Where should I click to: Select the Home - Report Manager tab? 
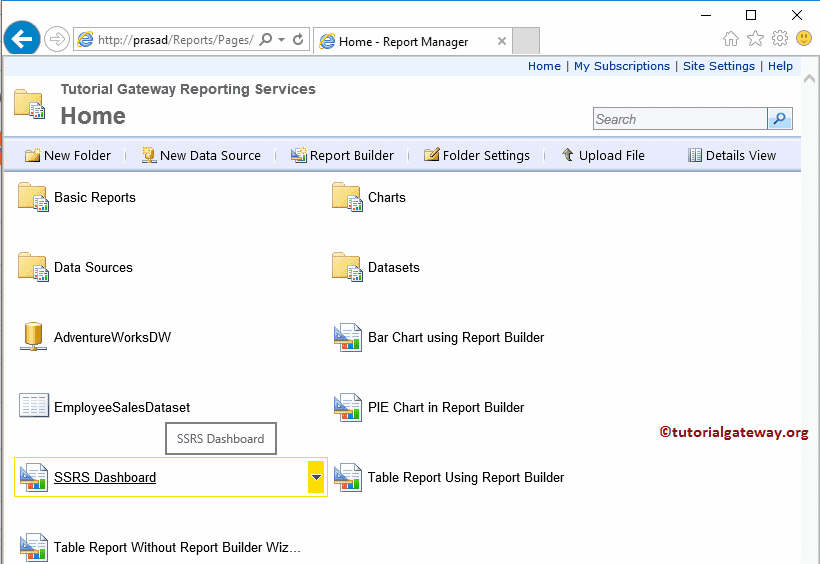[411, 41]
